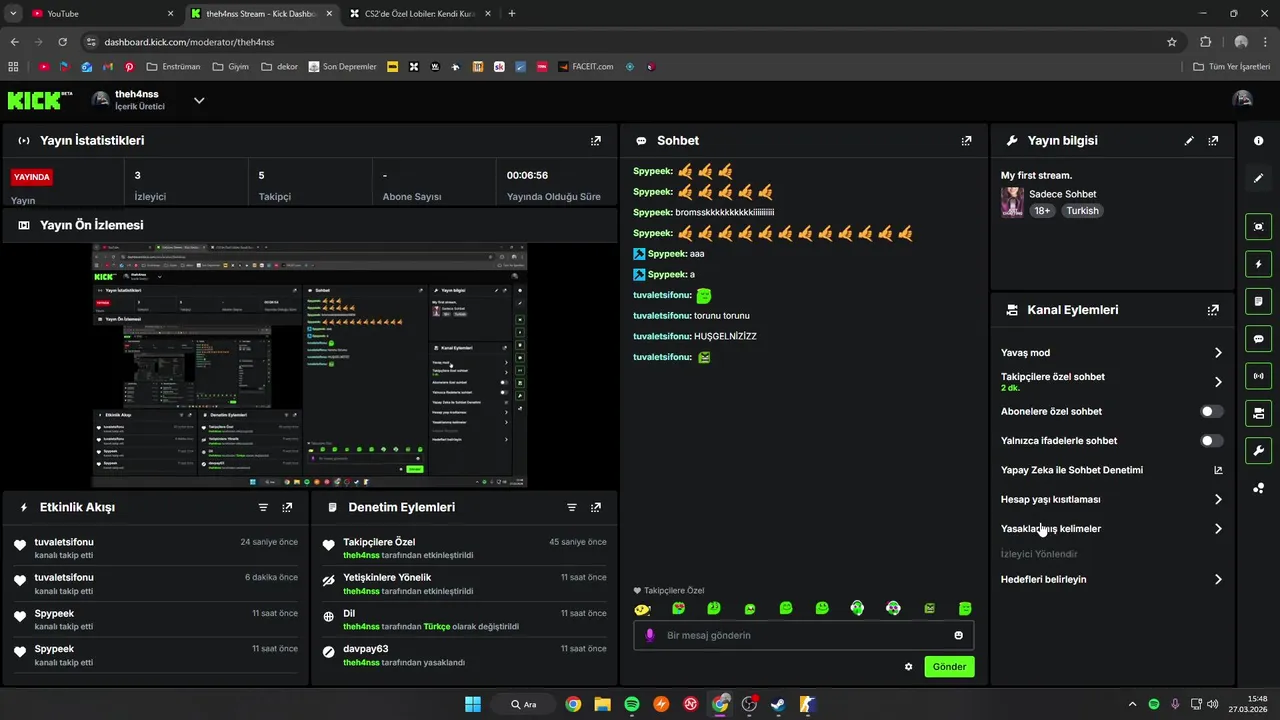Open Spotify from the taskbar
The height and width of the screenshot is (720, 1280).
632,704
